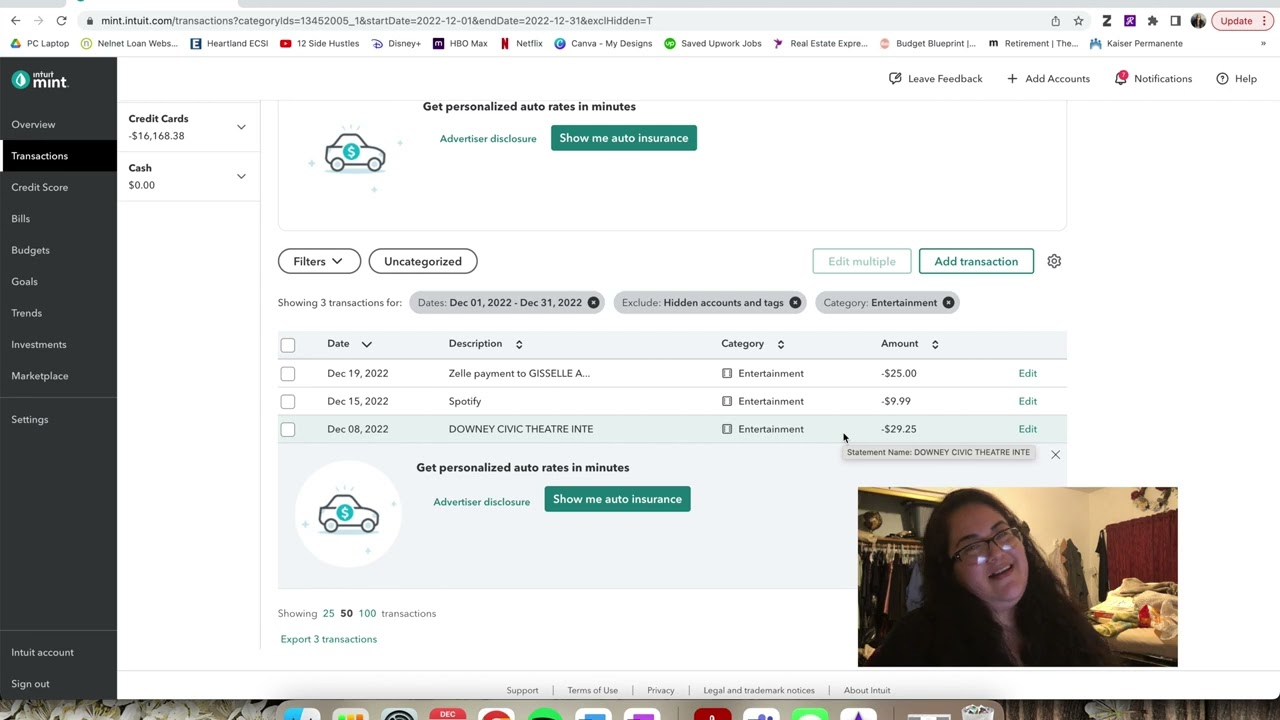Bookmark this page with the star icon

point(1078,20)
